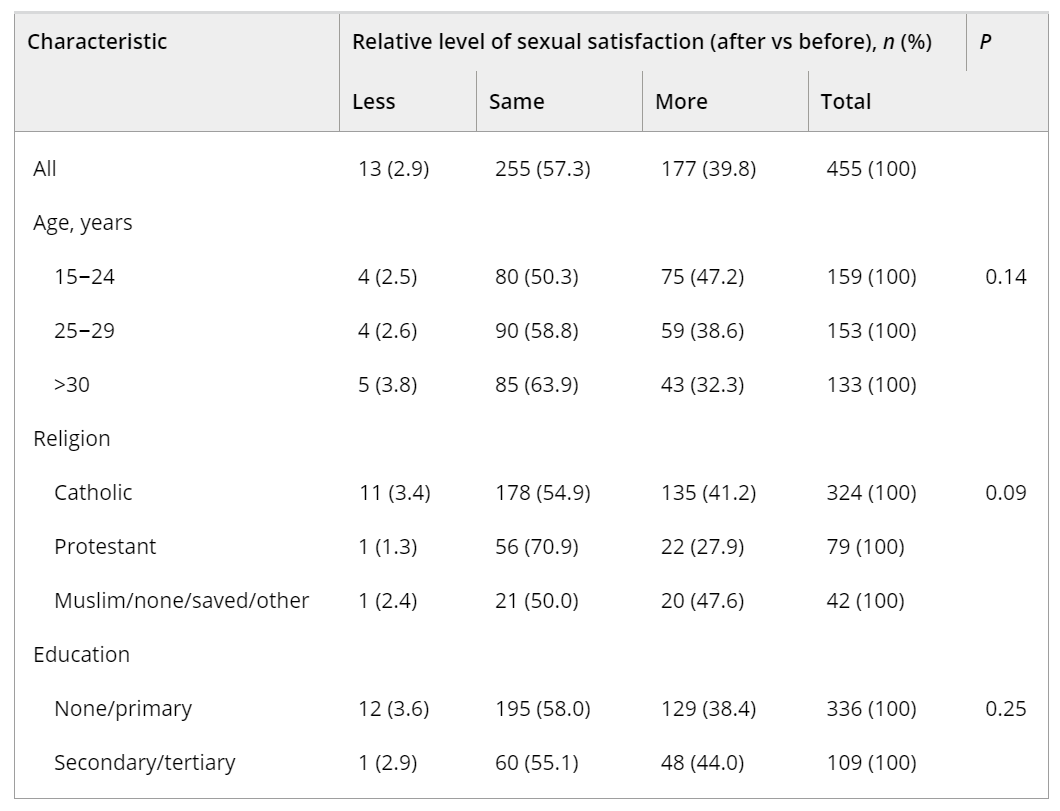Click the 0.14 P value cell

pyautogui.click(x=1006, y=277)
